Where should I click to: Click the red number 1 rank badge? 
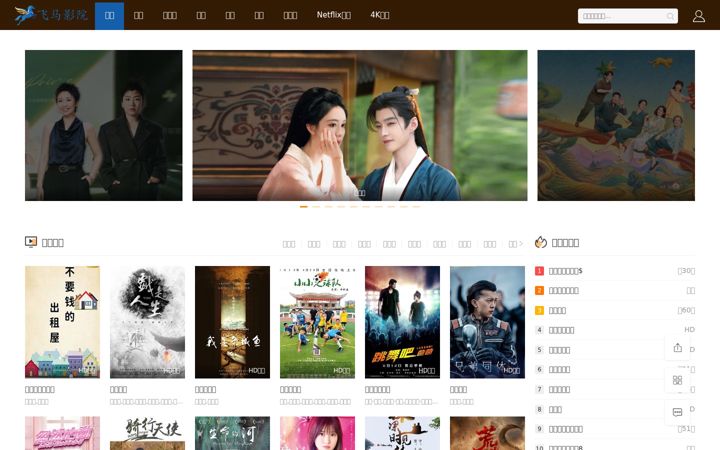[x=539, y=271]
